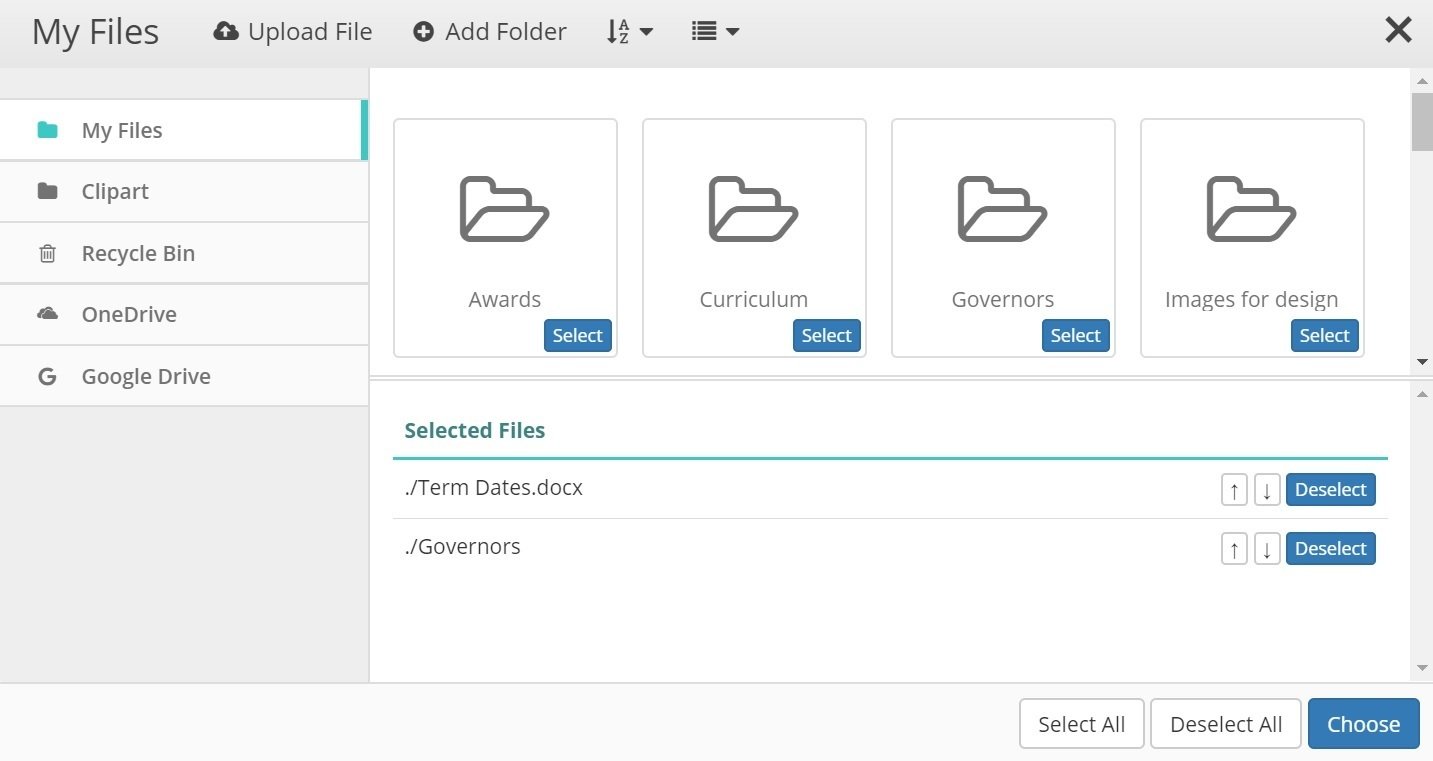Click the Deselect All button
This screenshot has height=761, width=1433.
tap(1226, 724)
